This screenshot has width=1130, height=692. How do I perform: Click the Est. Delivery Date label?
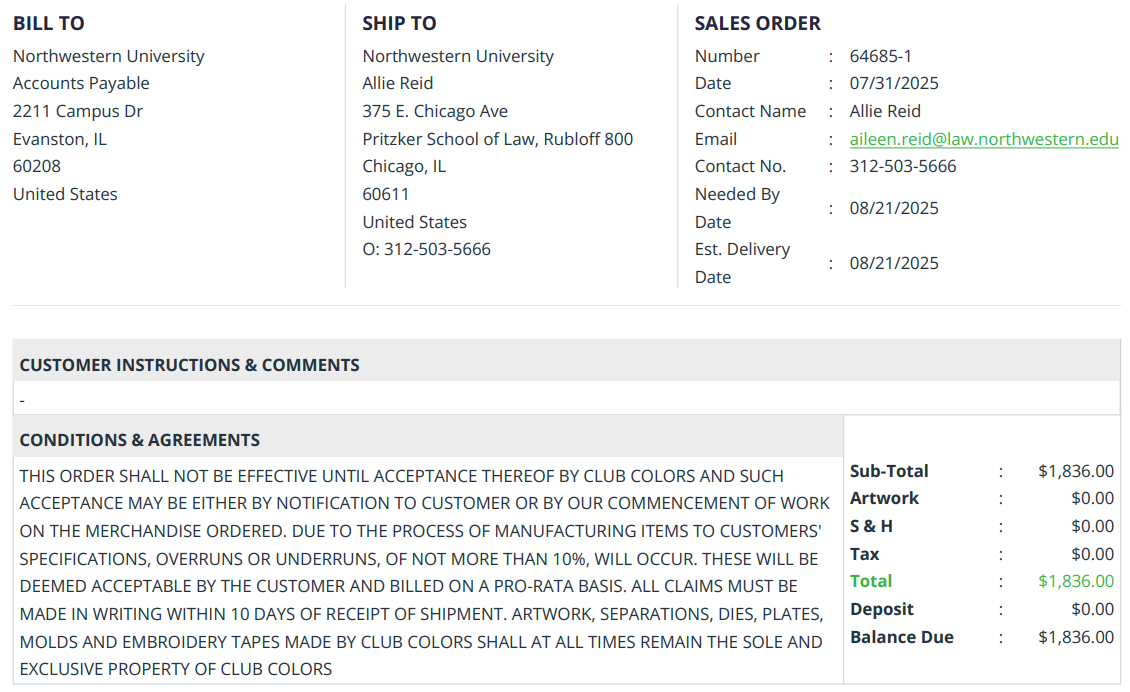coord(742,263)
